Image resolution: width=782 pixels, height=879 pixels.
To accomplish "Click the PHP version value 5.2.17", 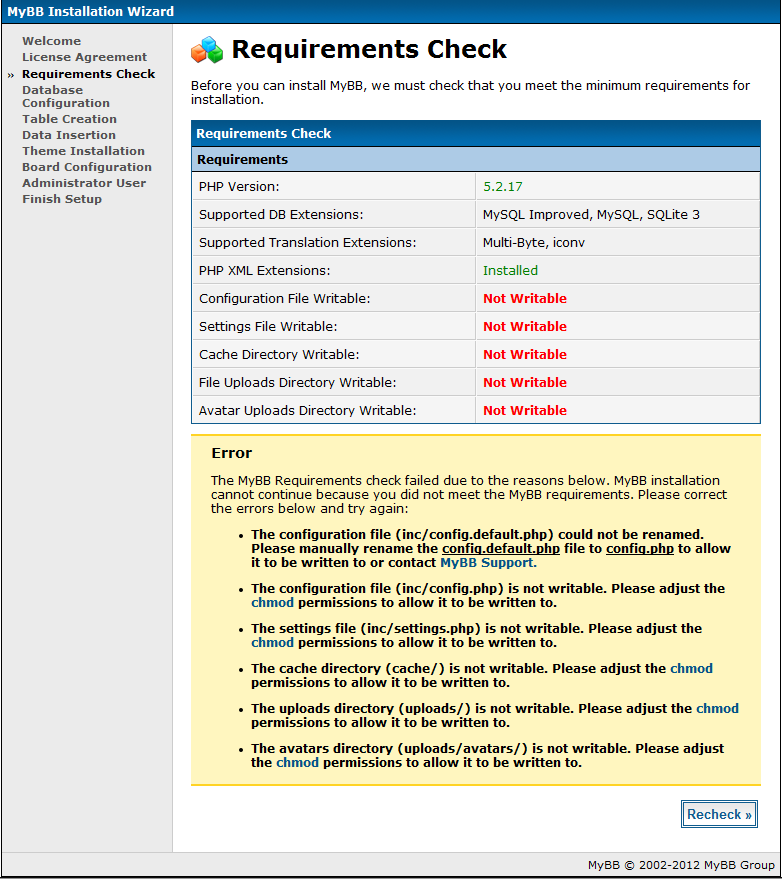I will tap(503, 187).
